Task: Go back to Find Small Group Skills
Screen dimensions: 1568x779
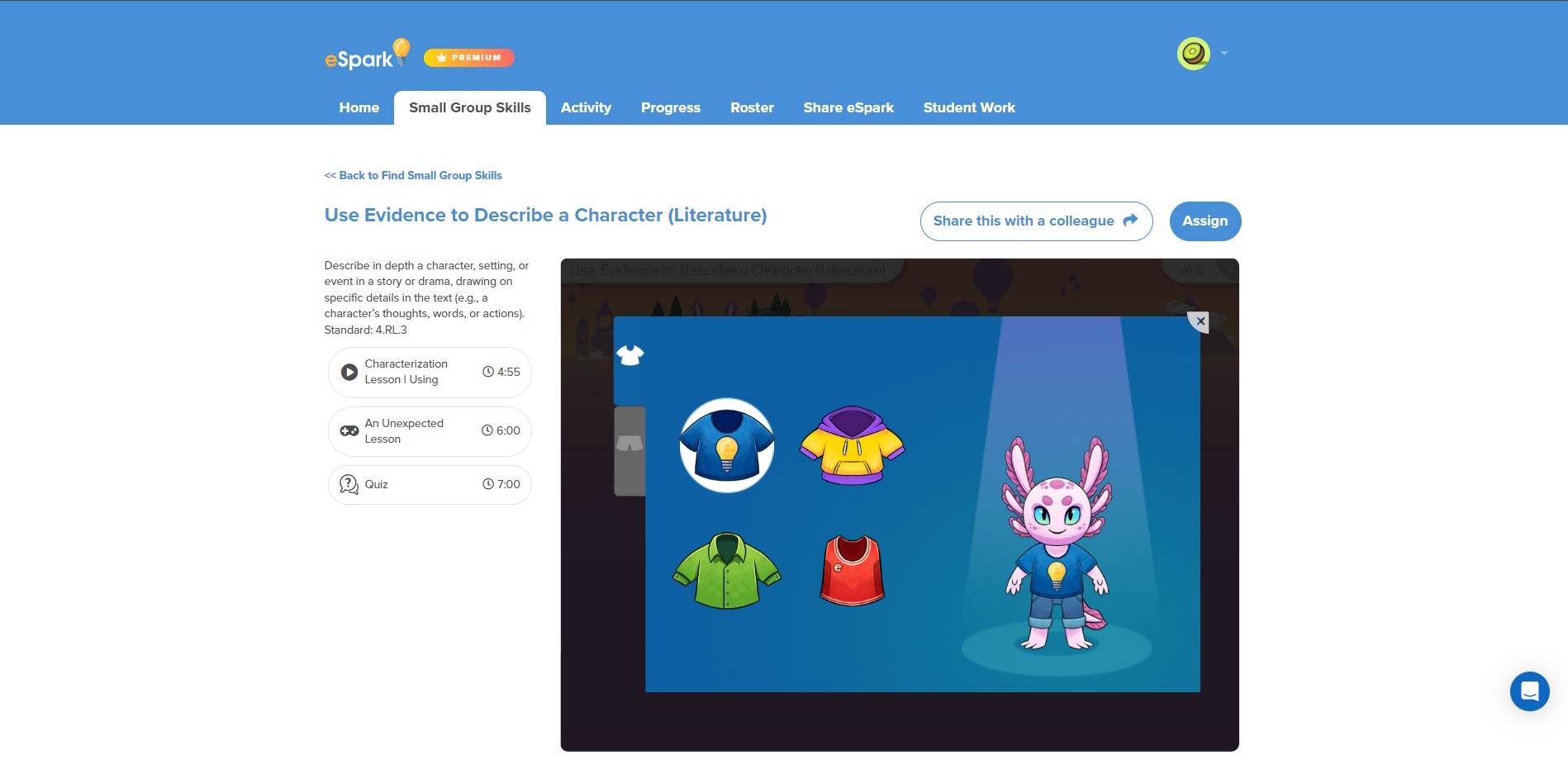Action: click(413, 175)
